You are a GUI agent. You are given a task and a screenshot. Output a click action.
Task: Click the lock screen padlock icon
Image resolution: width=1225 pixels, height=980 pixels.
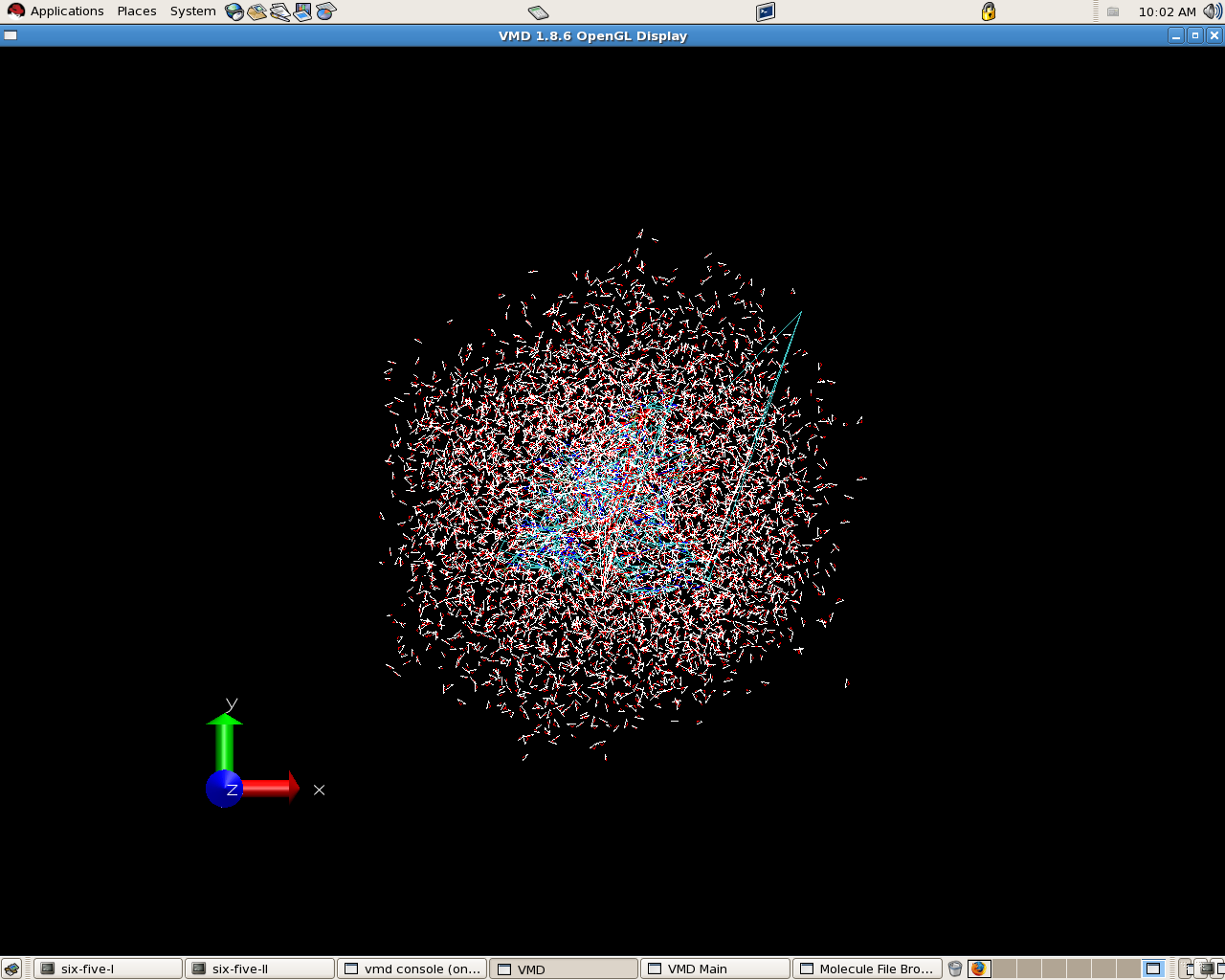[989, 11]
